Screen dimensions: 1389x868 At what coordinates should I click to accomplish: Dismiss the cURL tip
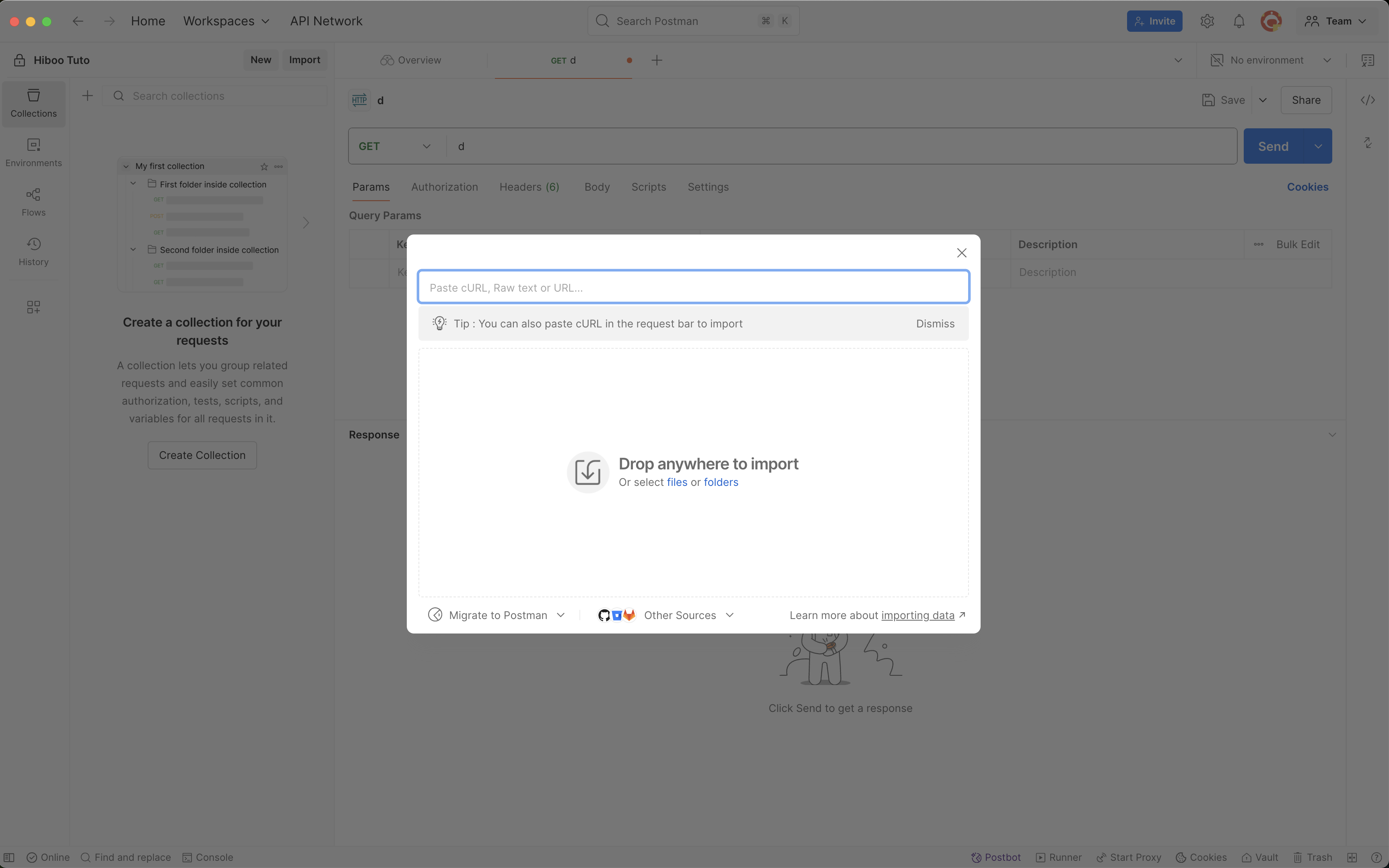click(x=935, y=324)
